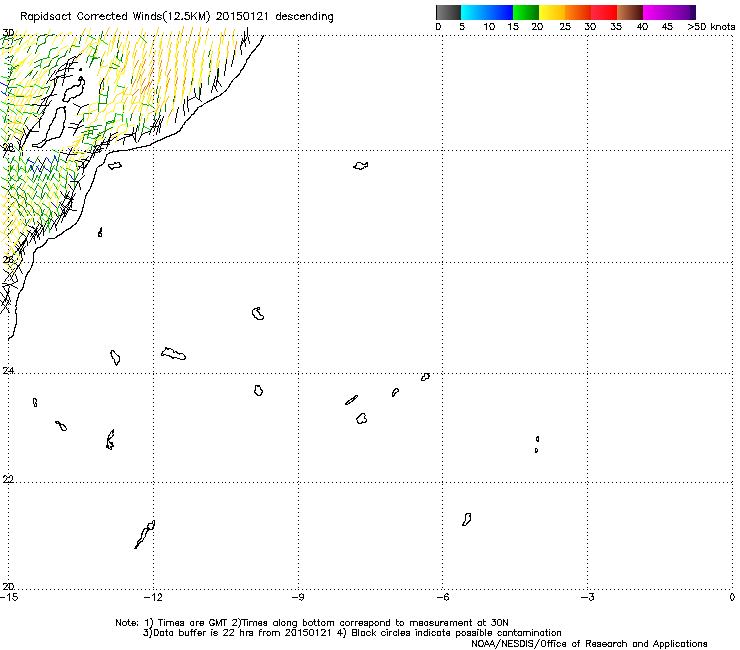This screenshot has height=650, width=740.
Task: Click the longitude label '-15' on bottom axis
Action: [9, 597]
